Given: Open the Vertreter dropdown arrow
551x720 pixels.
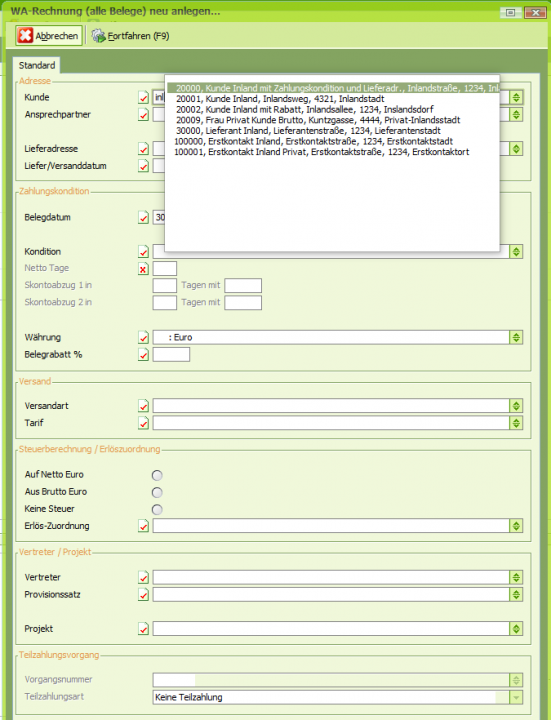Looking at the screenshot, I should (x=516, y=577).
